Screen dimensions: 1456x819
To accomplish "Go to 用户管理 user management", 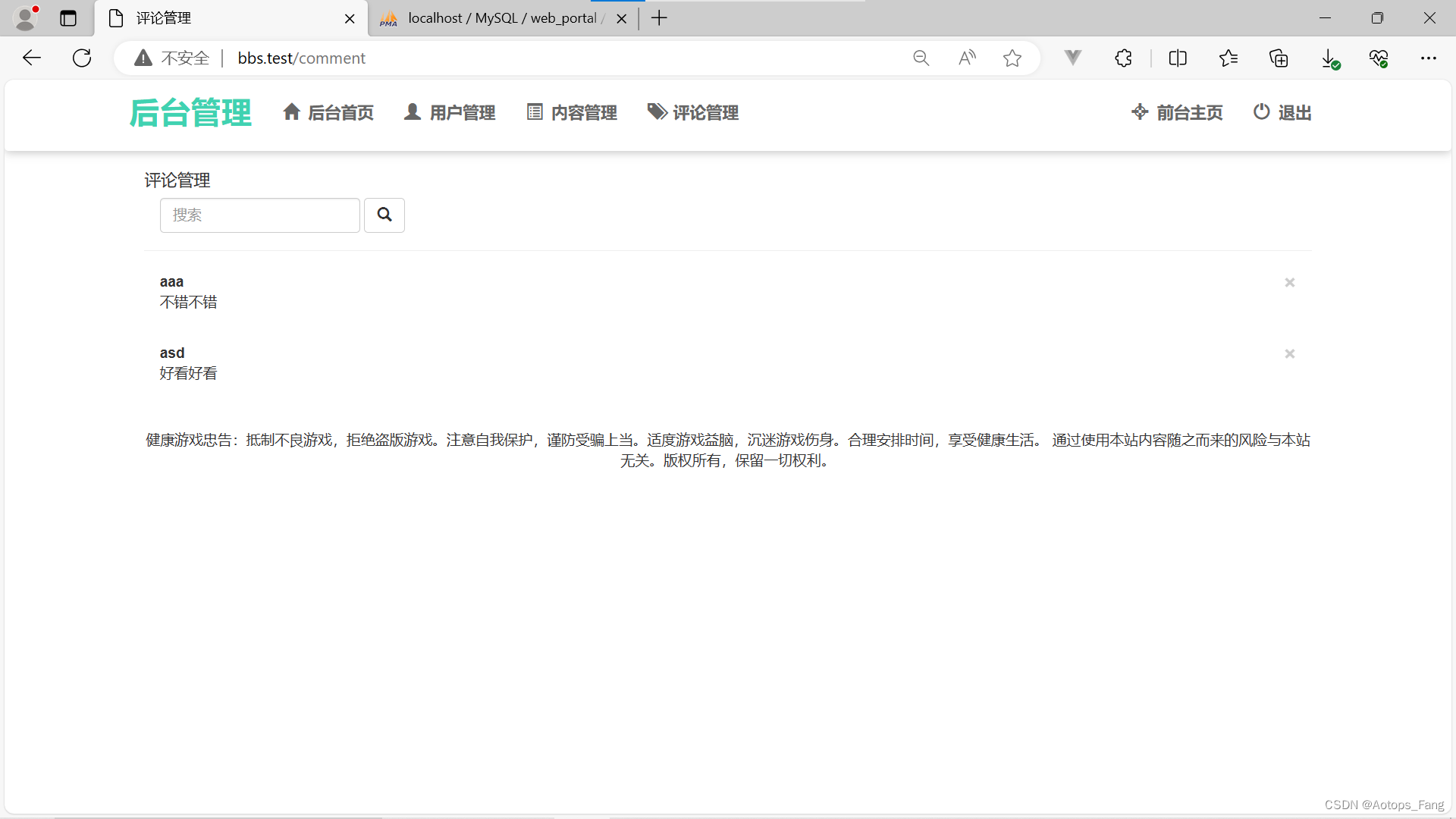I will click(x=450, y=113).
